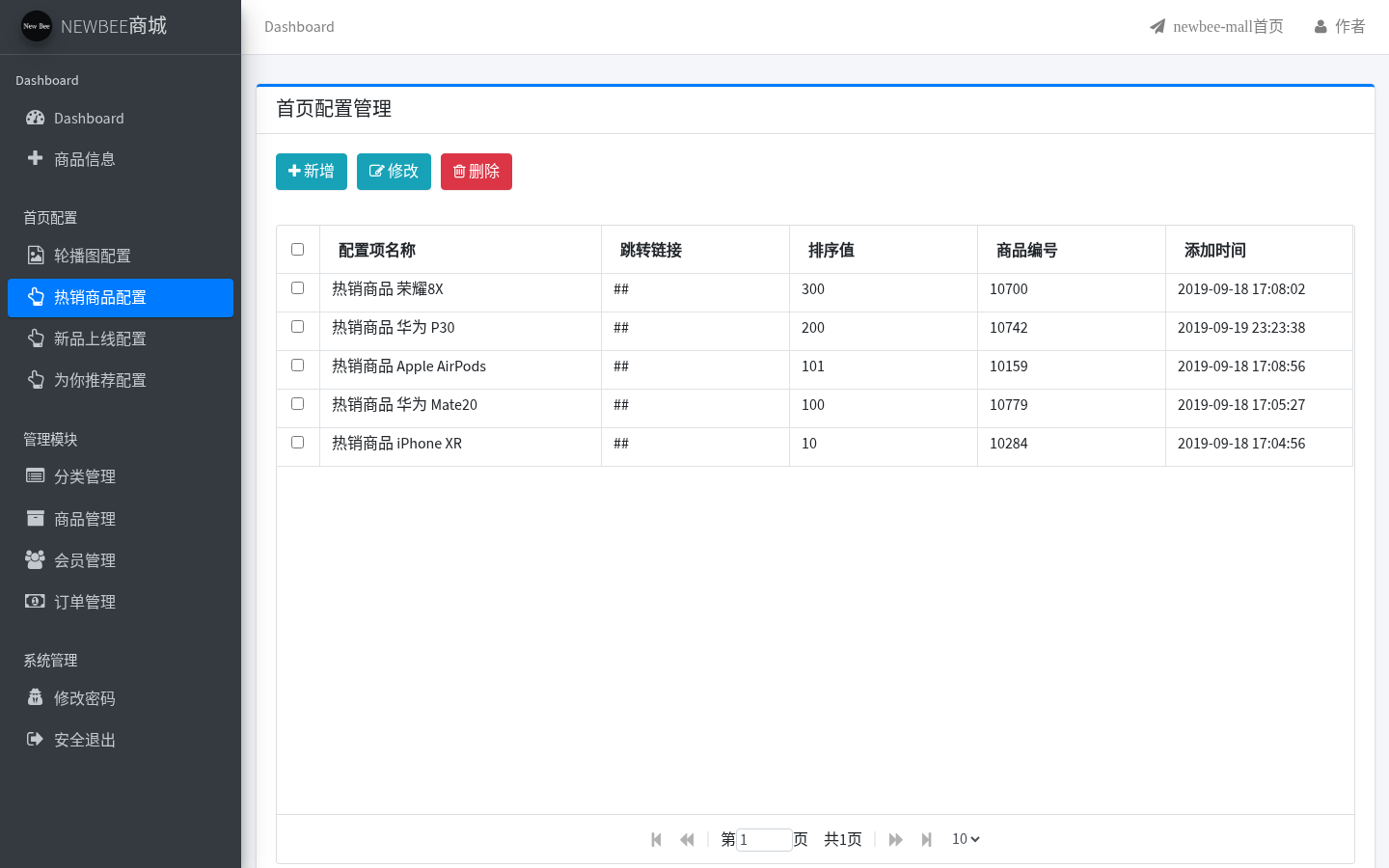Jump to first page arrow icon
The image size is (1389, 868).
[x=656, y=840]
